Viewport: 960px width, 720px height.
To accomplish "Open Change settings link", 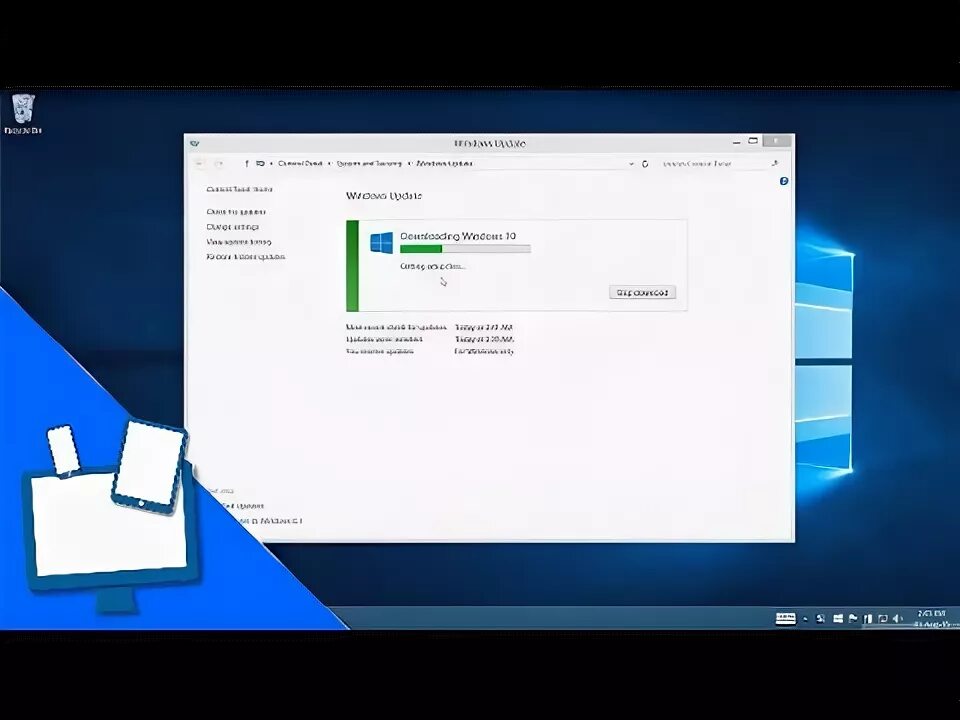I will tap(232, 227).
